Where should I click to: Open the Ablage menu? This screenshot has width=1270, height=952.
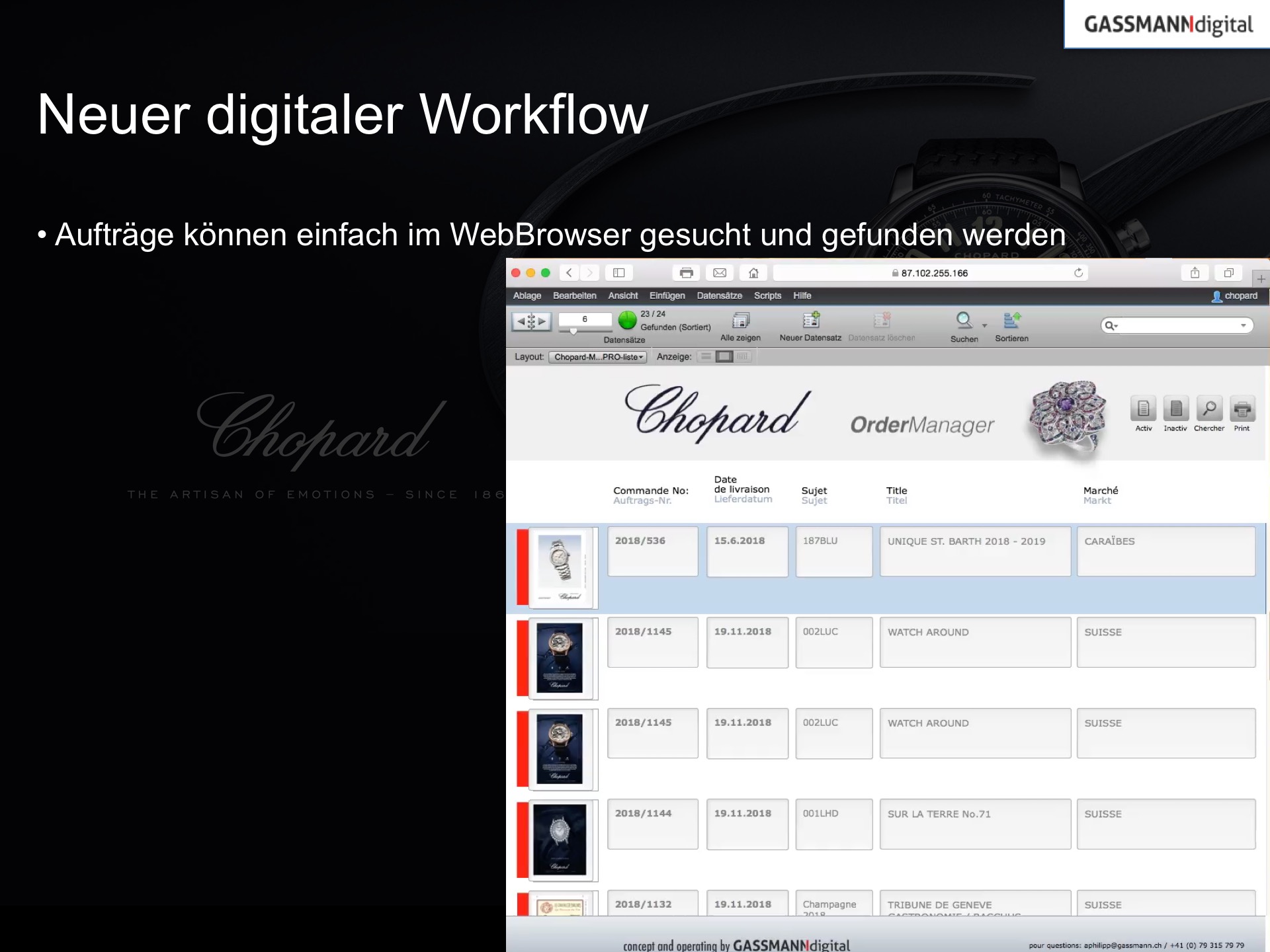(x=527, y=296)
